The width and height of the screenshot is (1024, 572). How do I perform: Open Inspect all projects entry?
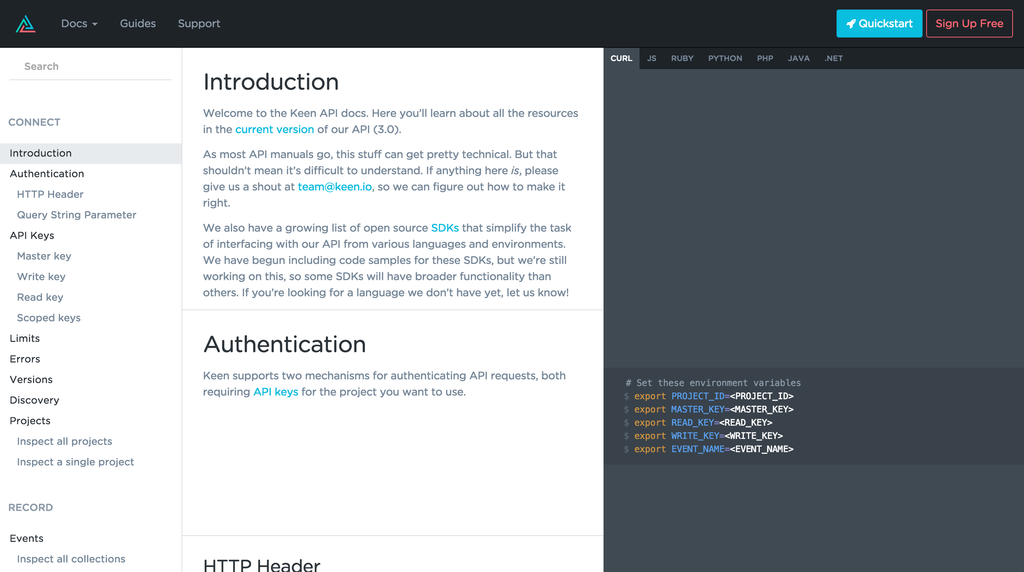click(x=65, y=441)
